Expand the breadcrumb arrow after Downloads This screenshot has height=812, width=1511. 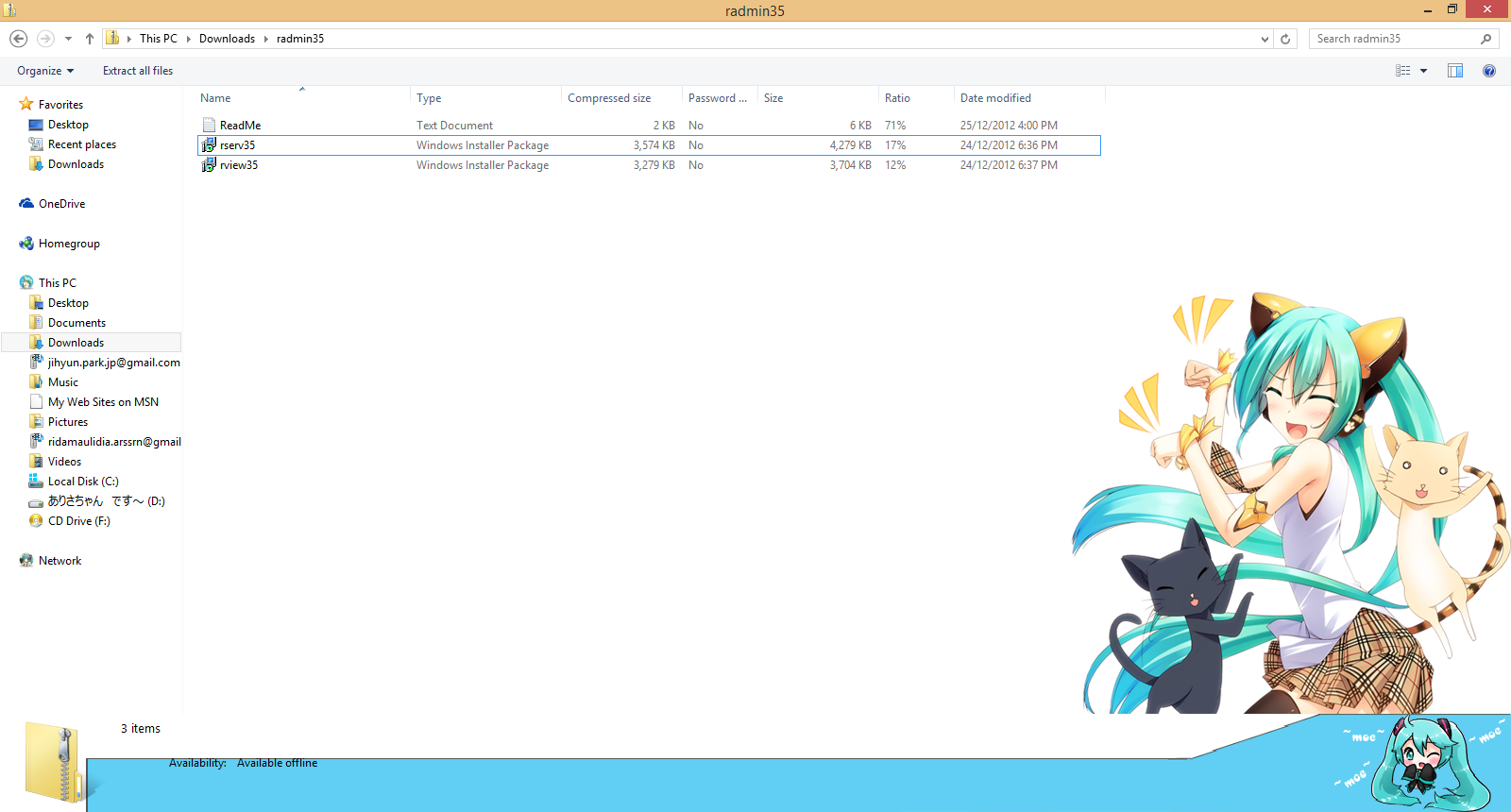[266, 39]
